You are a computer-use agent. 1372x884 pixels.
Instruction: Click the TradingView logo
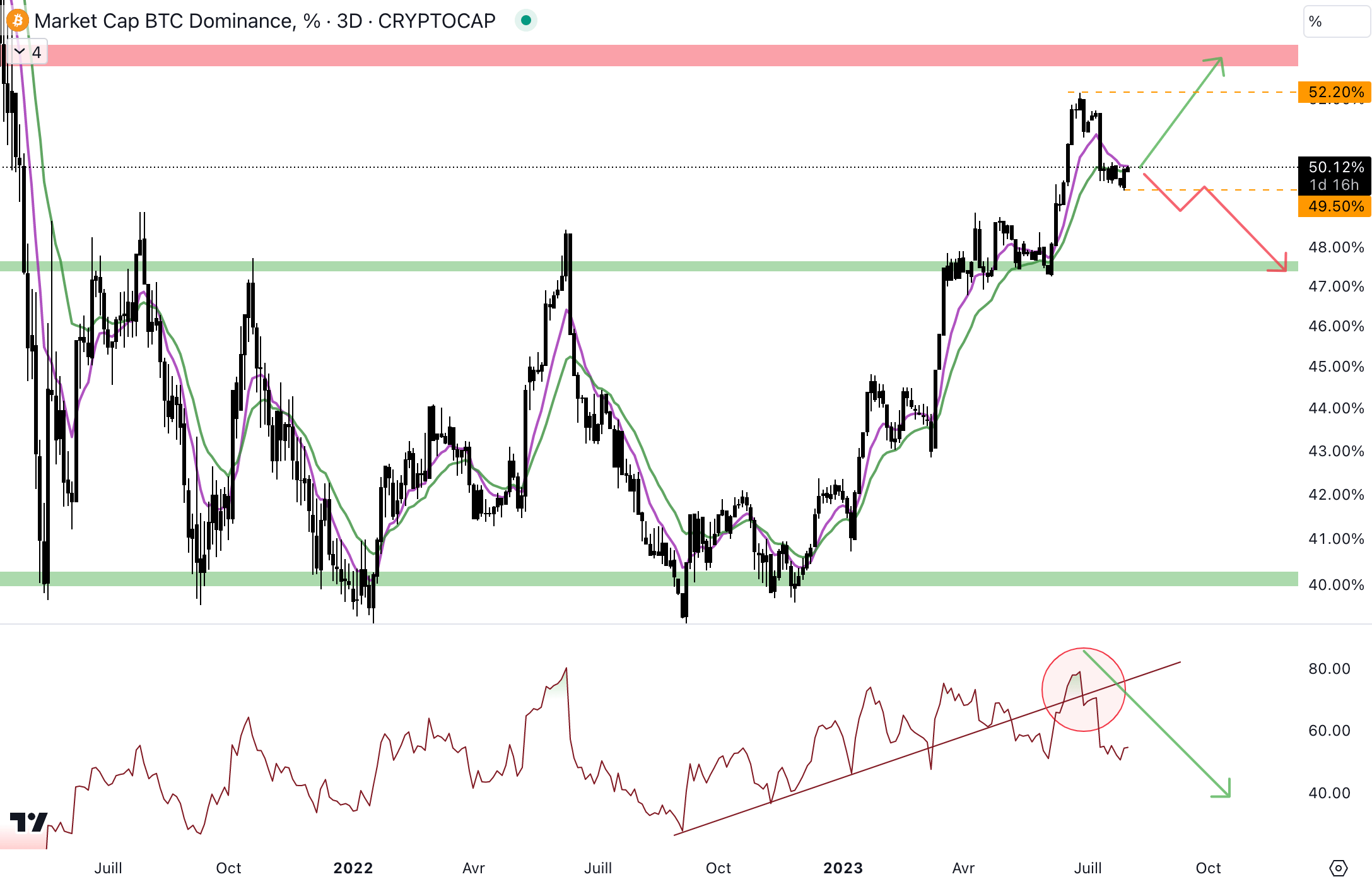click(29, 822)
